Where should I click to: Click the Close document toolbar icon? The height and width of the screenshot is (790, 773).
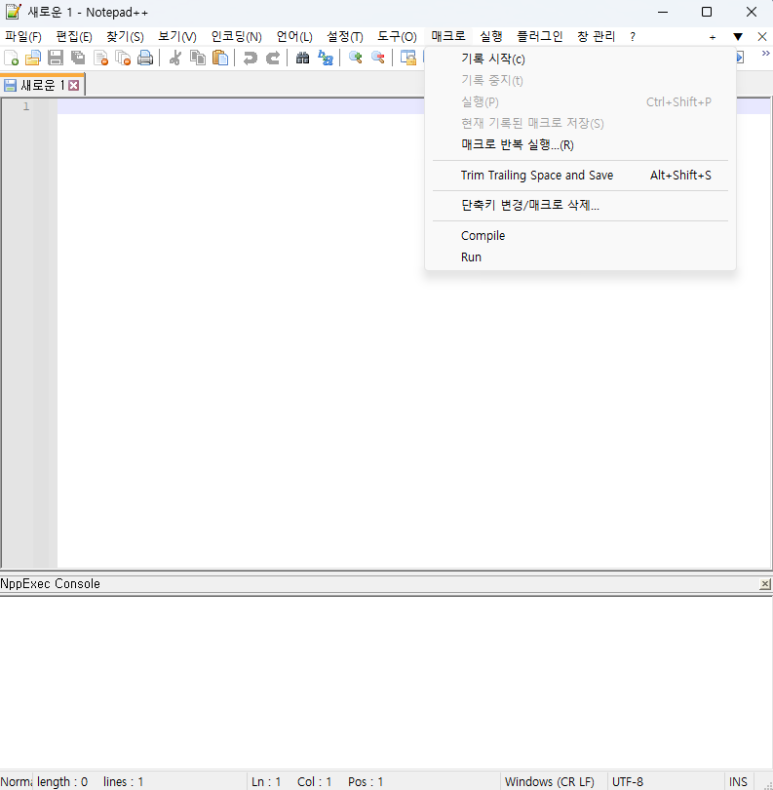click(x=101, y=58)
